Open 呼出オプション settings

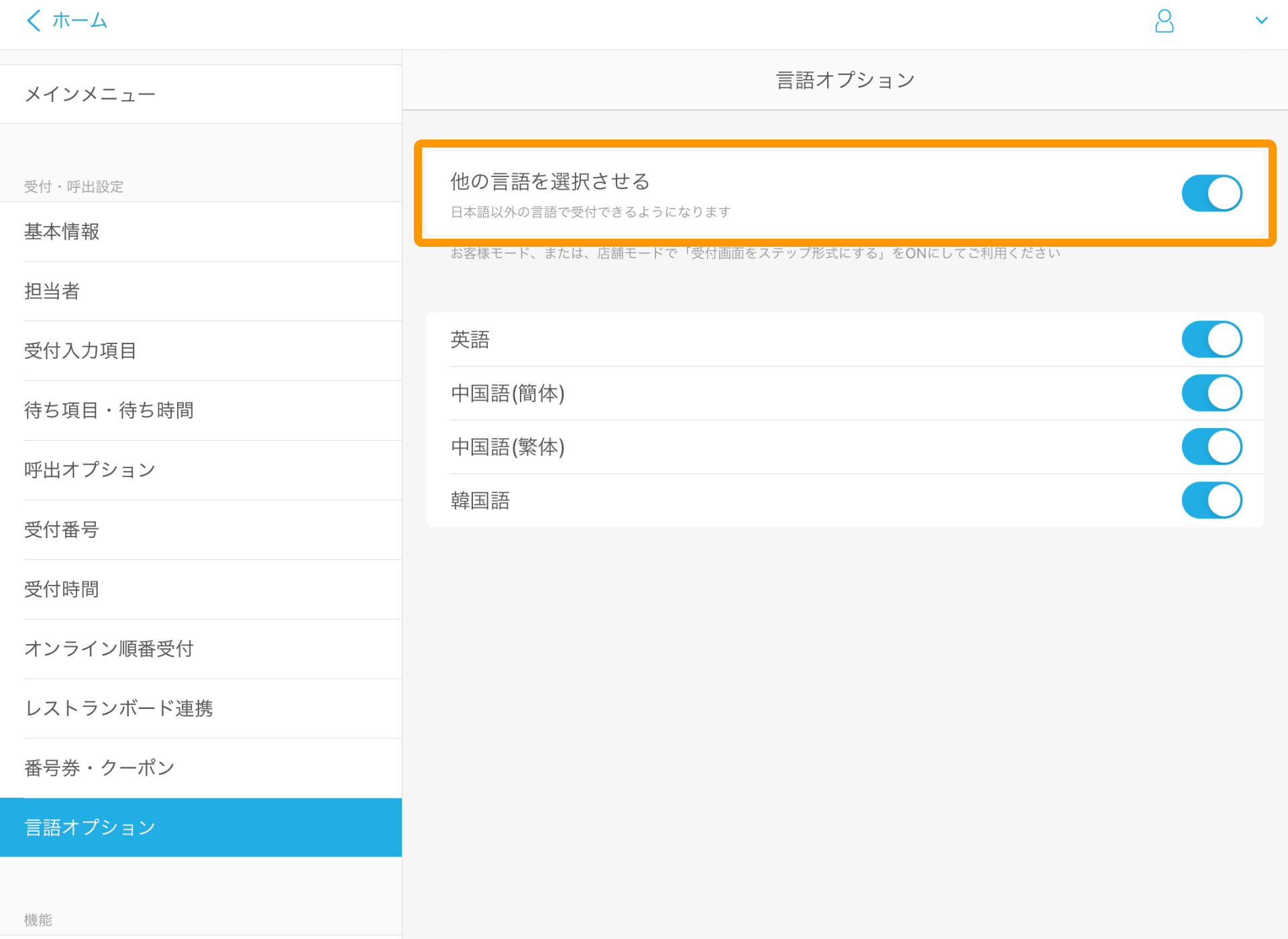(x=201, y=470)
